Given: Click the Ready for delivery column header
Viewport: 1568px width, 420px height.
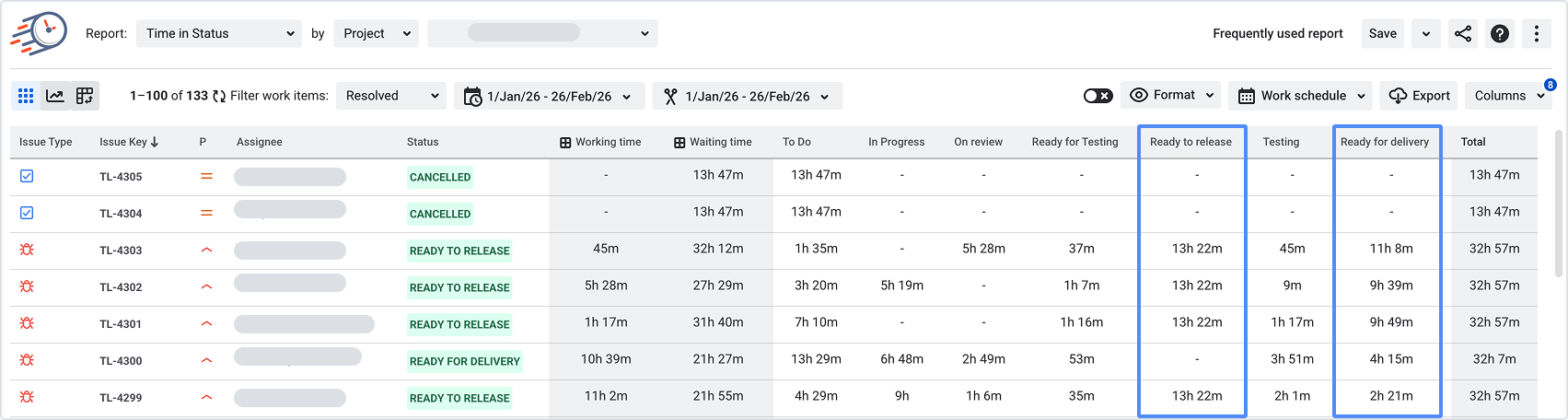Looking at the screenshot, I should point(1385,142).
